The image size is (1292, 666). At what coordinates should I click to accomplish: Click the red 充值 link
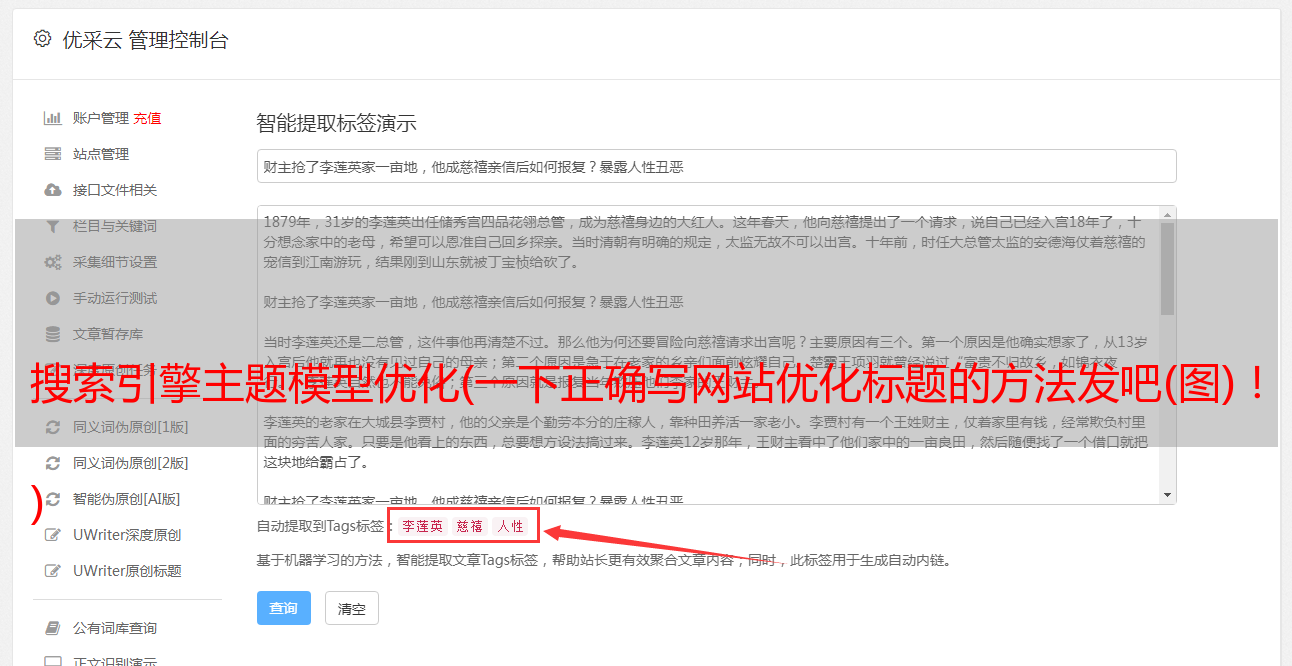(x=147, y=118)
